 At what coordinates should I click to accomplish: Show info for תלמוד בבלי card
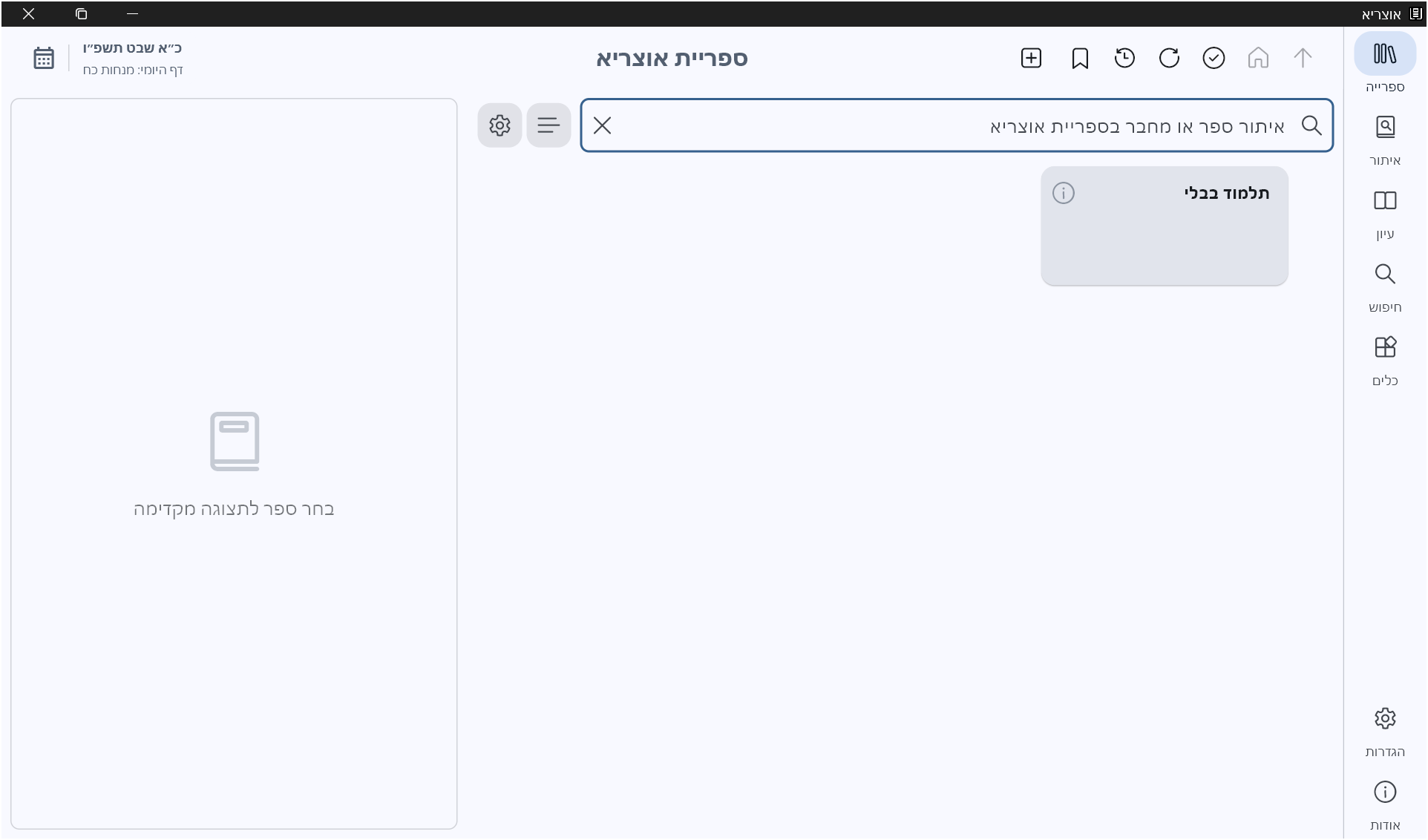click(1063, 194)
